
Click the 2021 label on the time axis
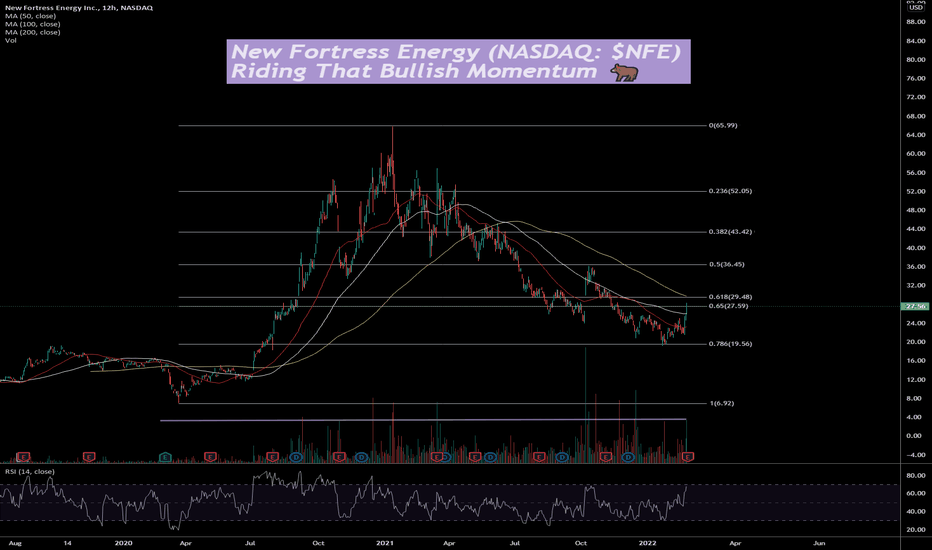[385, 543]
